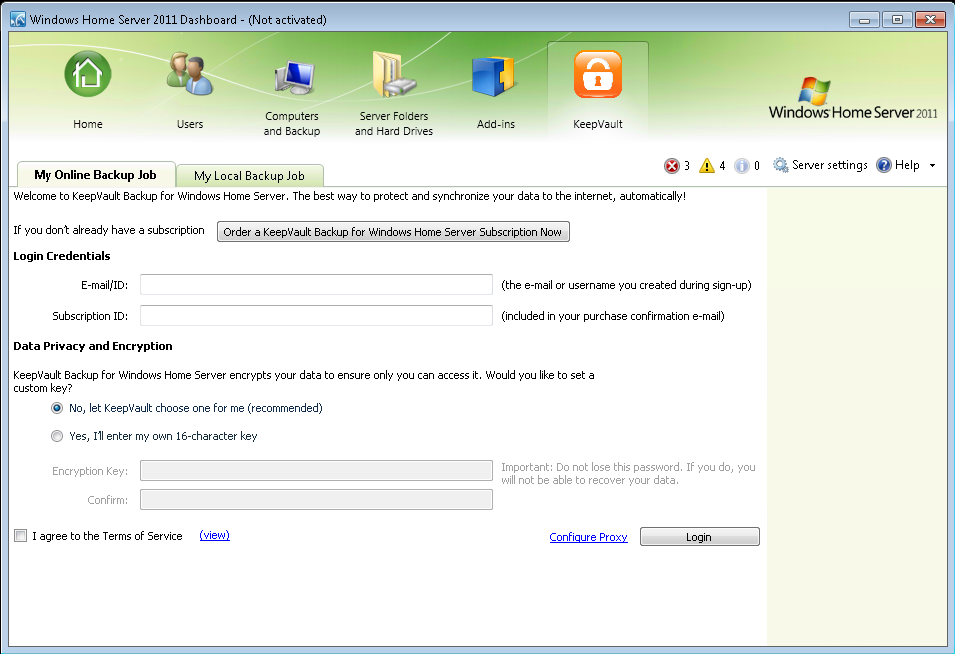
Task: Switch to My Local Backup Job tab
Action: click(249, 176)
